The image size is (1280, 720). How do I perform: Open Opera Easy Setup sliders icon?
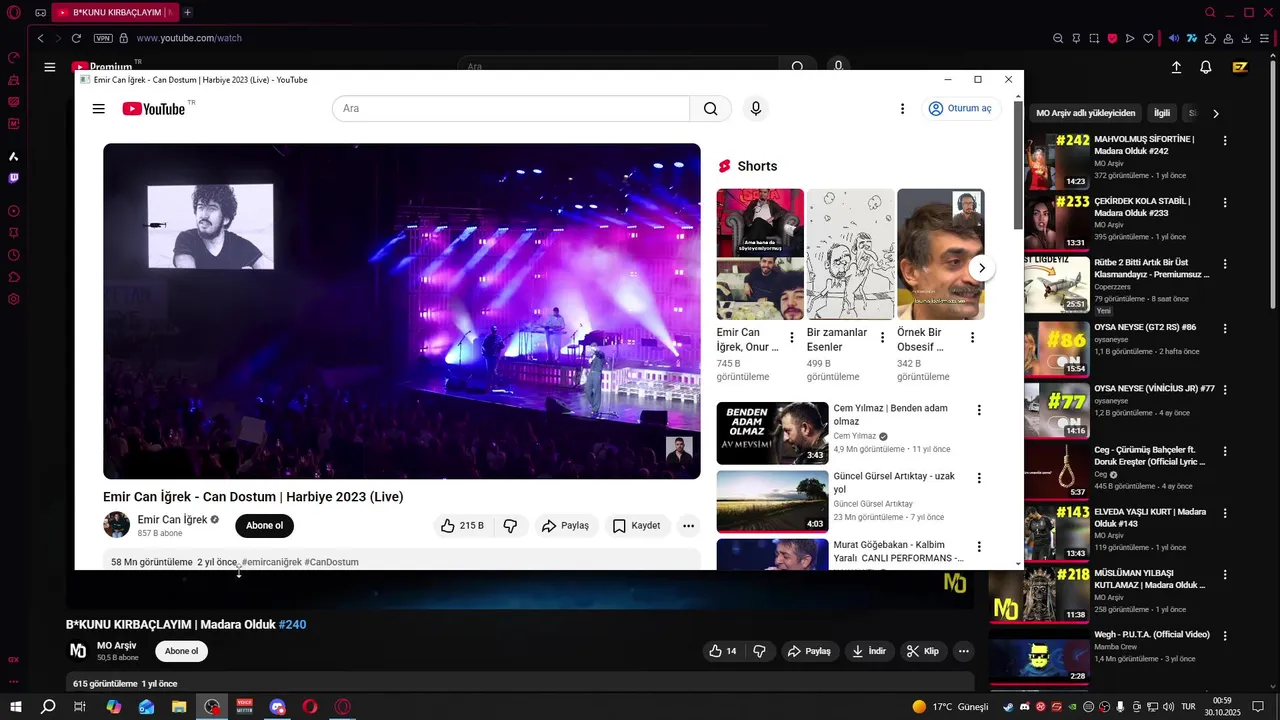click(x=1264, y=38)
